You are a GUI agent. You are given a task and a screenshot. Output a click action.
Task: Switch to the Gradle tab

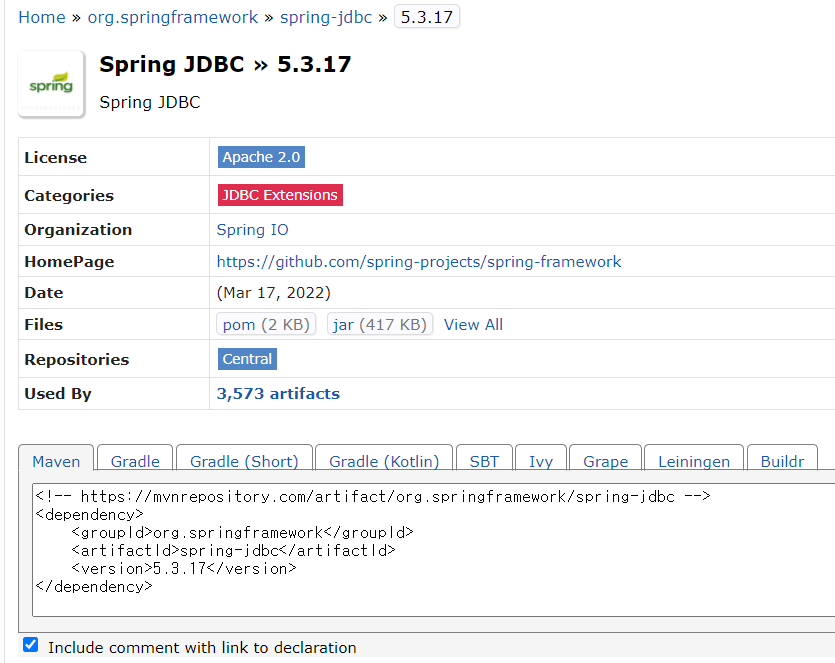click(134, 461)
